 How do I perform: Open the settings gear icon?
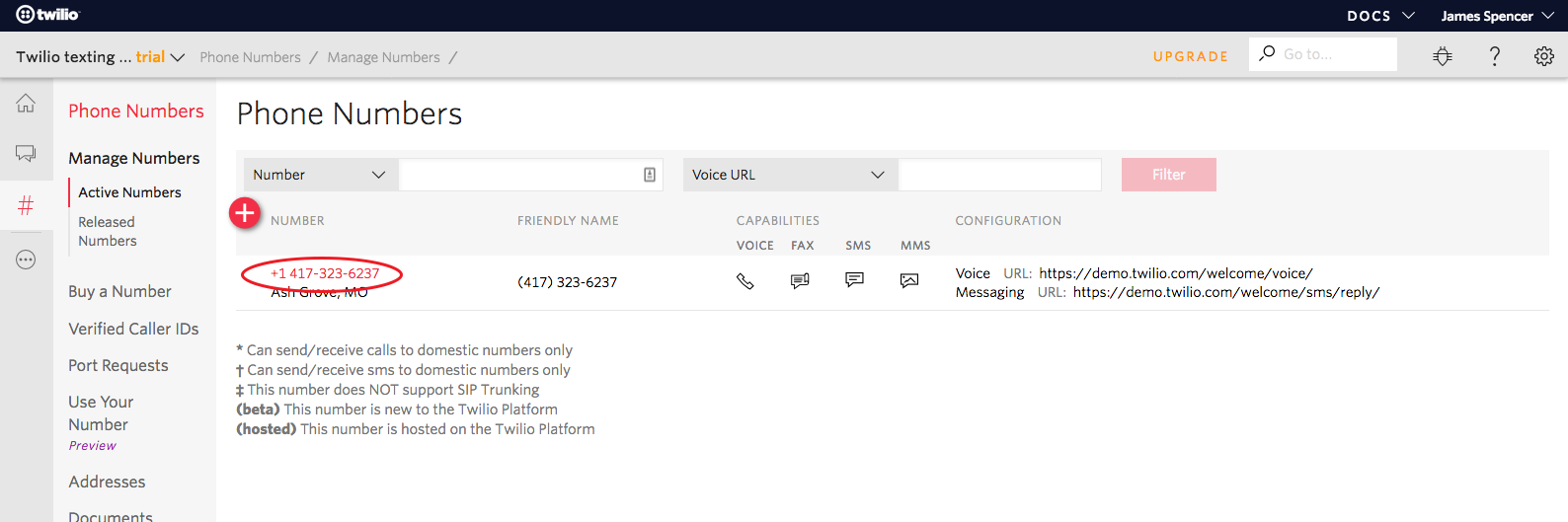pos(1544,56)
